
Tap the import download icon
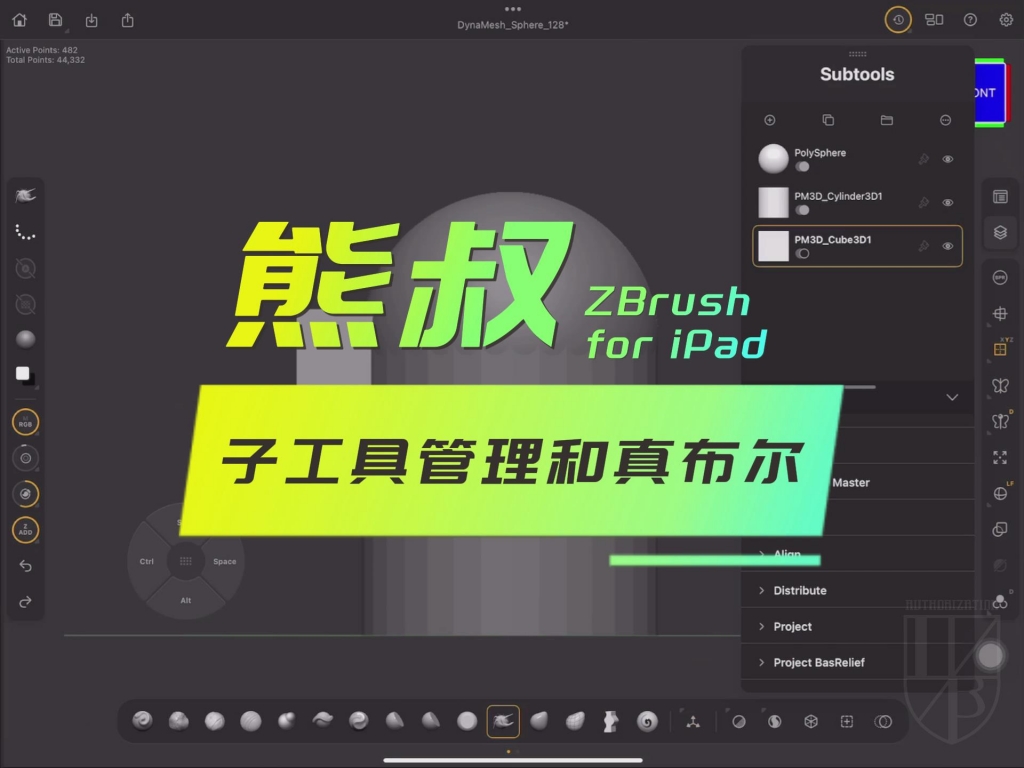pos(91,21)
